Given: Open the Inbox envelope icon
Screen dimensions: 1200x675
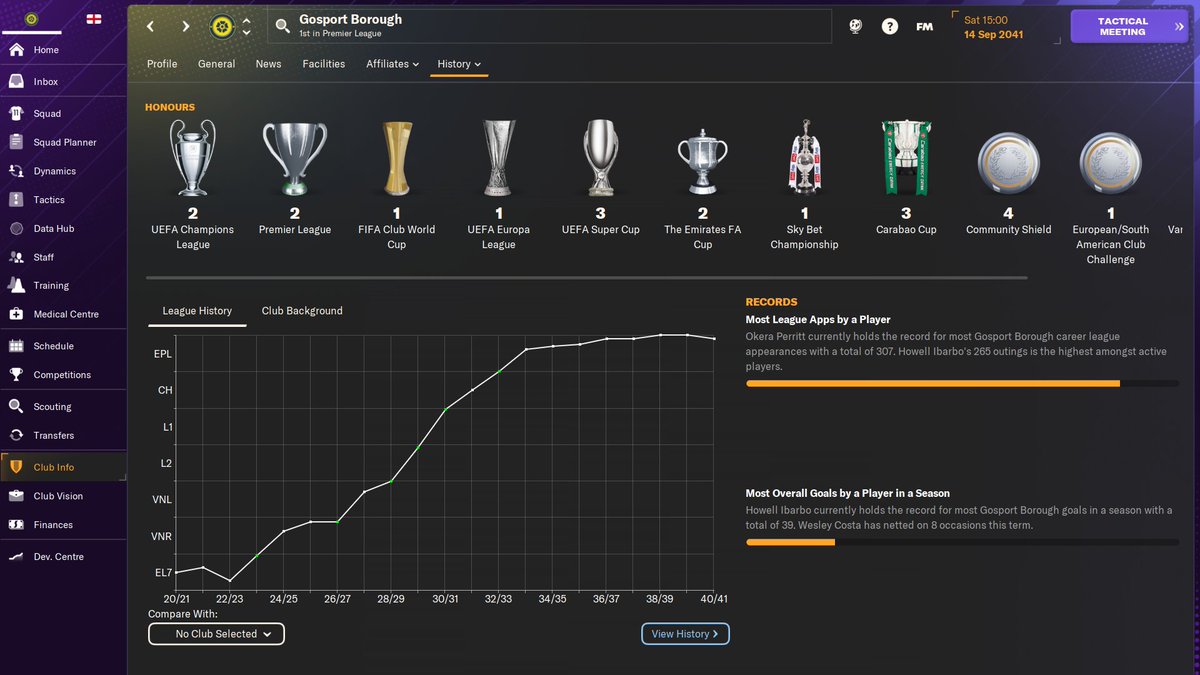Looking at the screenshot, I should (16, 82).
